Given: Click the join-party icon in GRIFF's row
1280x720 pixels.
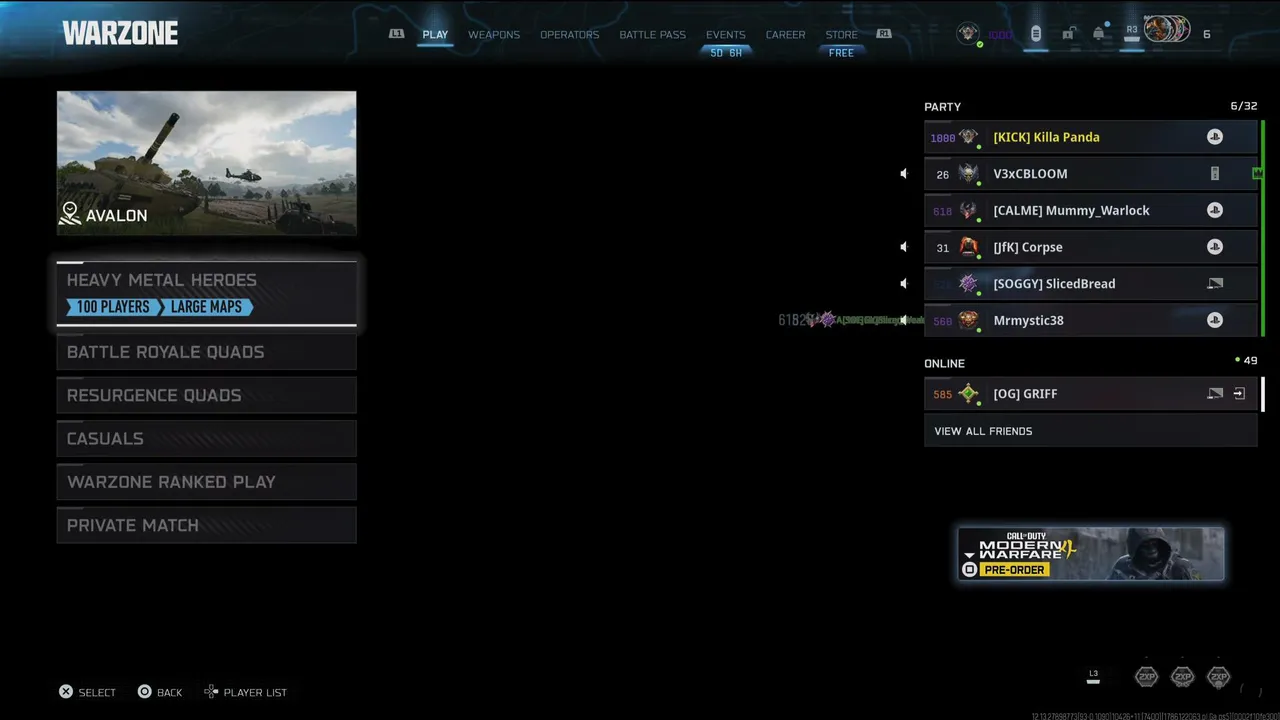Looking at the screenshot, I should point(1239,394).
